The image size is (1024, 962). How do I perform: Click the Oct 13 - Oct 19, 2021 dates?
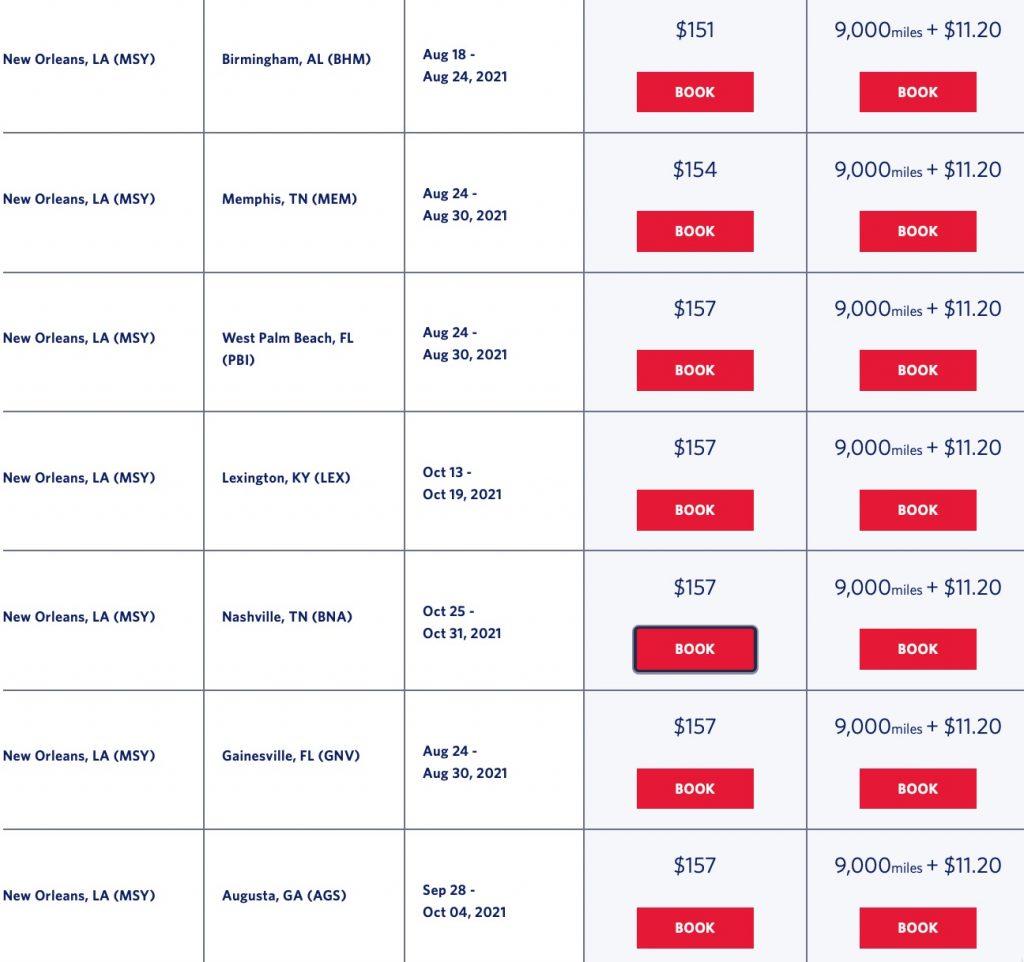point(462,483)
